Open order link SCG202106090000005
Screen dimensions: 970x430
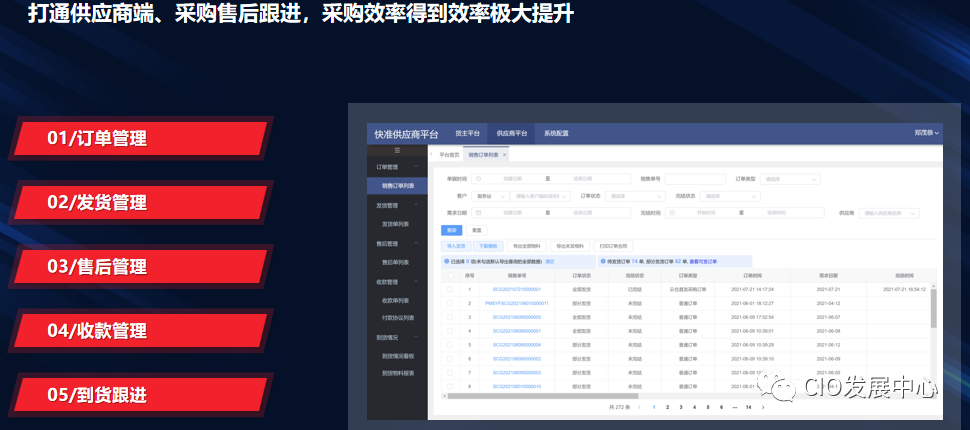[x=517, y=317]
